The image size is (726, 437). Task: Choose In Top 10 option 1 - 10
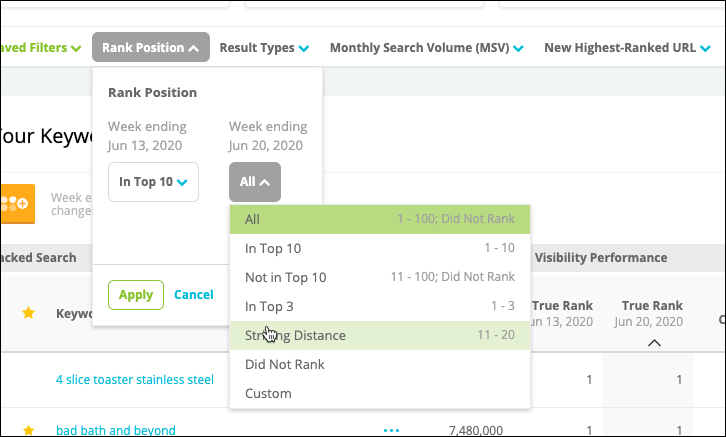tap(380, 249)
